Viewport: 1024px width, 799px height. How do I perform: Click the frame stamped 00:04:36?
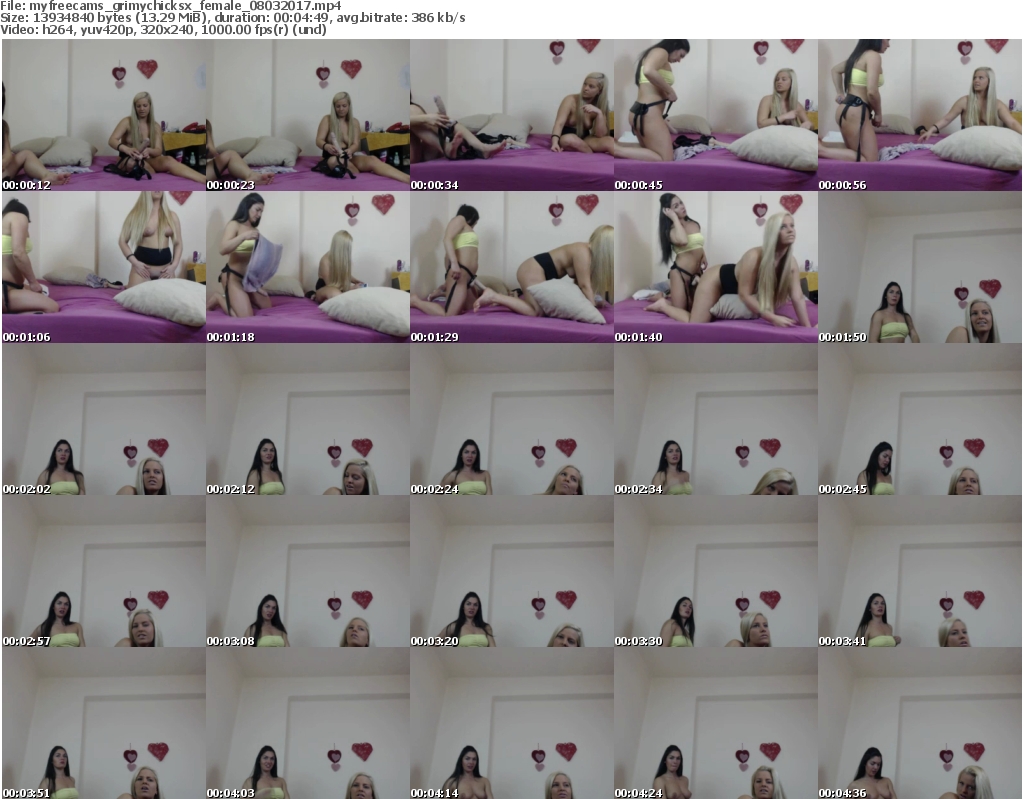click(x=920, y=723)
